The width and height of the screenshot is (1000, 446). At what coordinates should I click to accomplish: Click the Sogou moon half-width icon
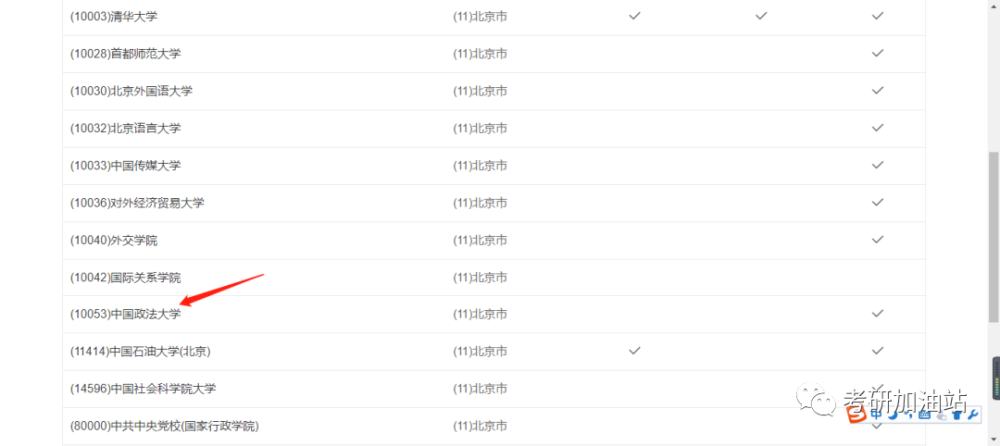893,415
